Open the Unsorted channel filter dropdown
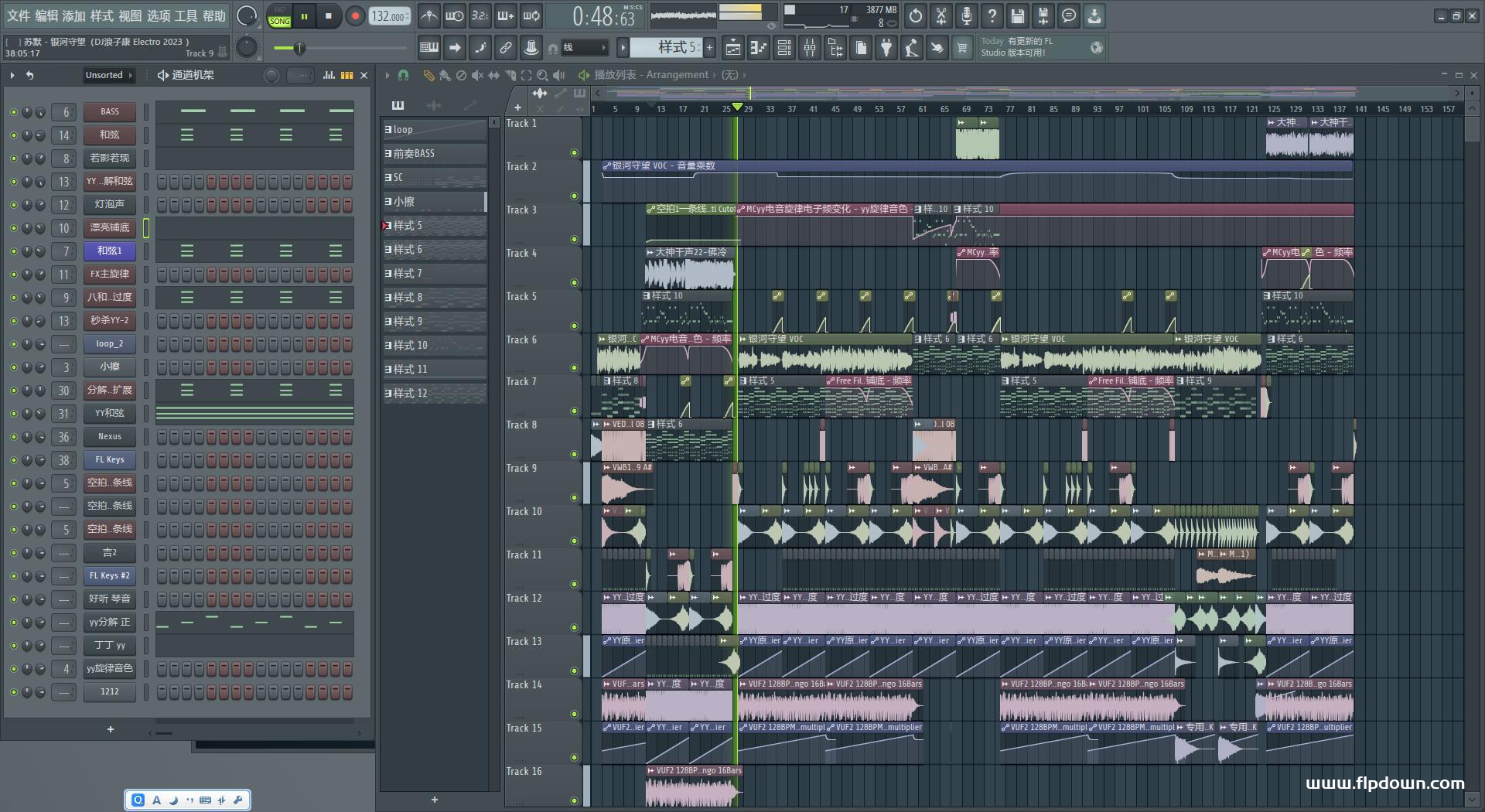 click(x=108, y=75)
